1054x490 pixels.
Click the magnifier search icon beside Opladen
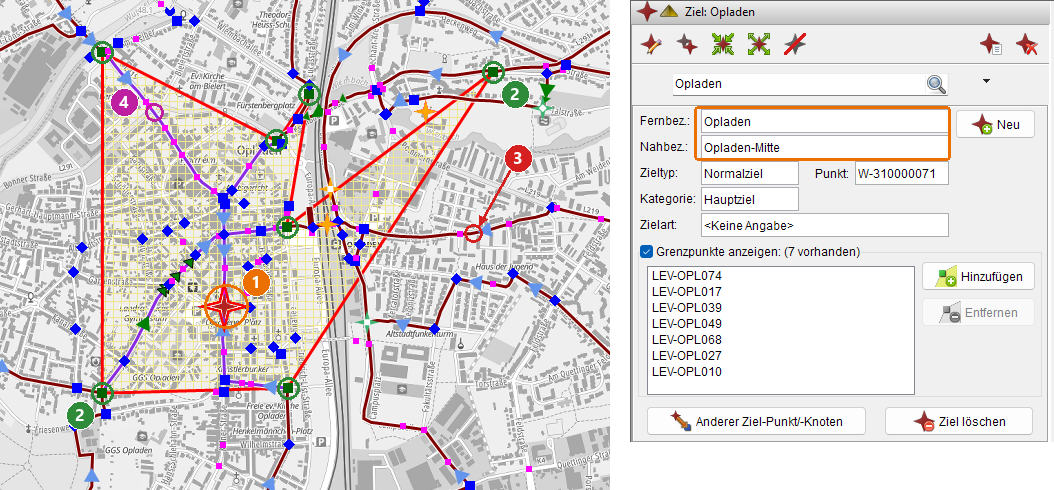coord(936,85)
